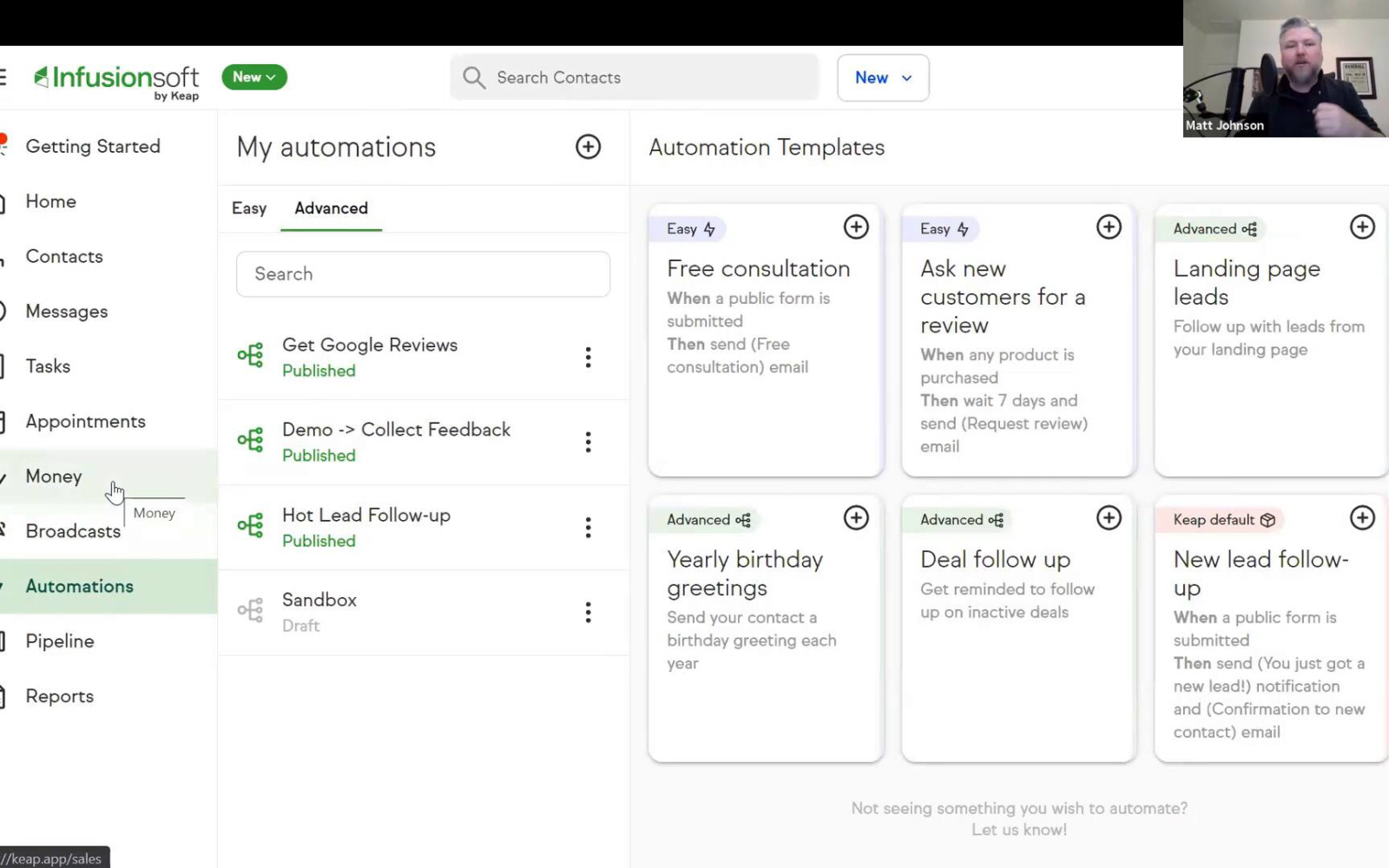The image size is (1389, 868).
Task: Select the Advanced tab
Action: (x=331, y=208)
